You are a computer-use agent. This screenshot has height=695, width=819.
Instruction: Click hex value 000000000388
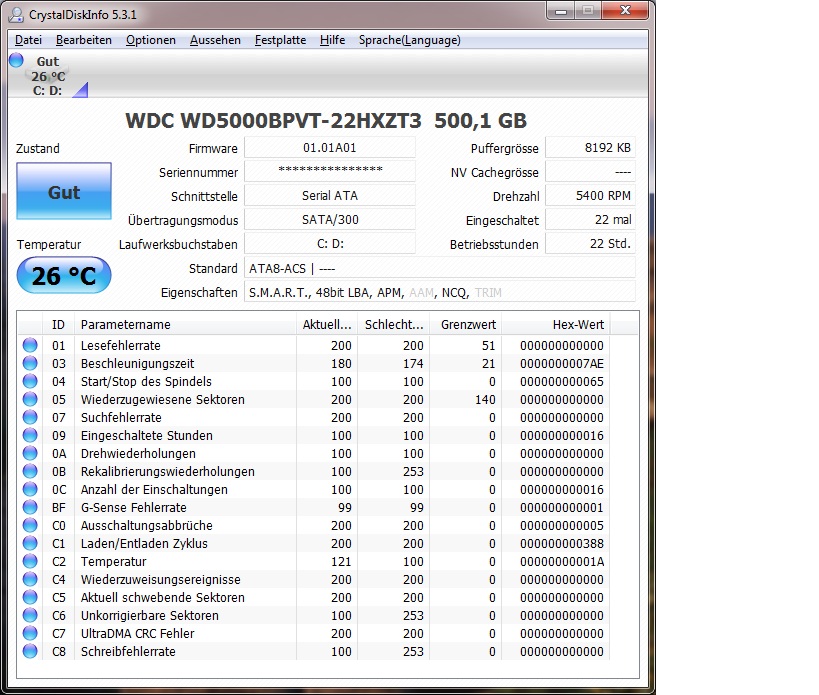pyautogui.click(x=561, y=544)
